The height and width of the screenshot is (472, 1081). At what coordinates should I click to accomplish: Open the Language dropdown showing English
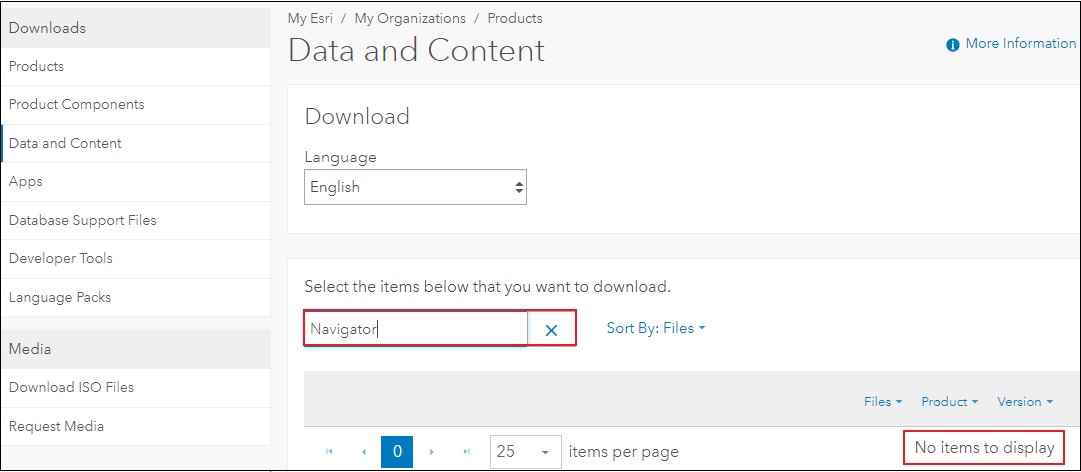(415, 187)
